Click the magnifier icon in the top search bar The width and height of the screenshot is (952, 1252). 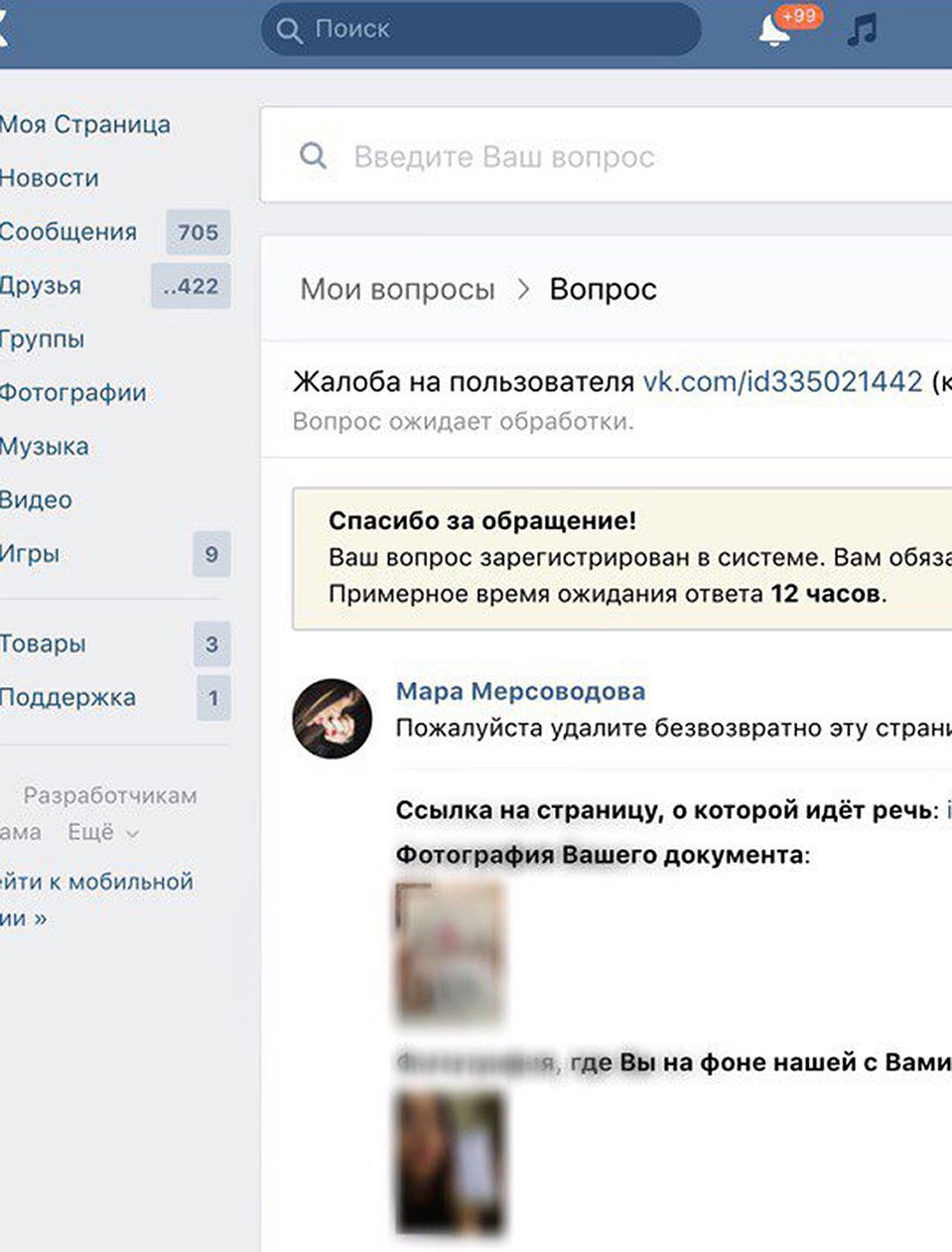tap(289, 30)
